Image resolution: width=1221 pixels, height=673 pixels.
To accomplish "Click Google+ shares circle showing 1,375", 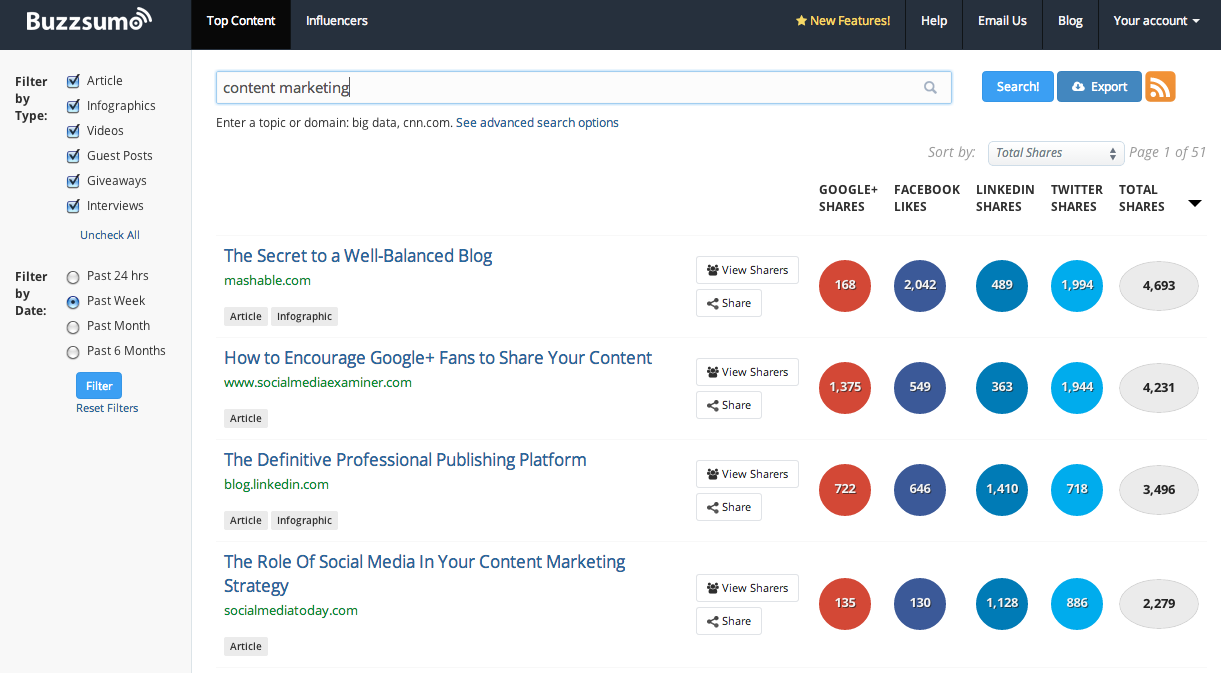I will click(845, 387).
